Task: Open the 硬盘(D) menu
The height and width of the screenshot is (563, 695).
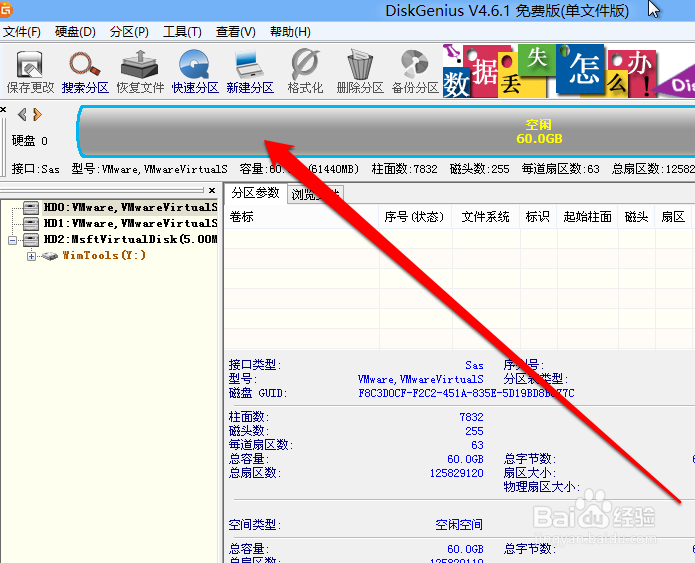Action: coord(75,32)
